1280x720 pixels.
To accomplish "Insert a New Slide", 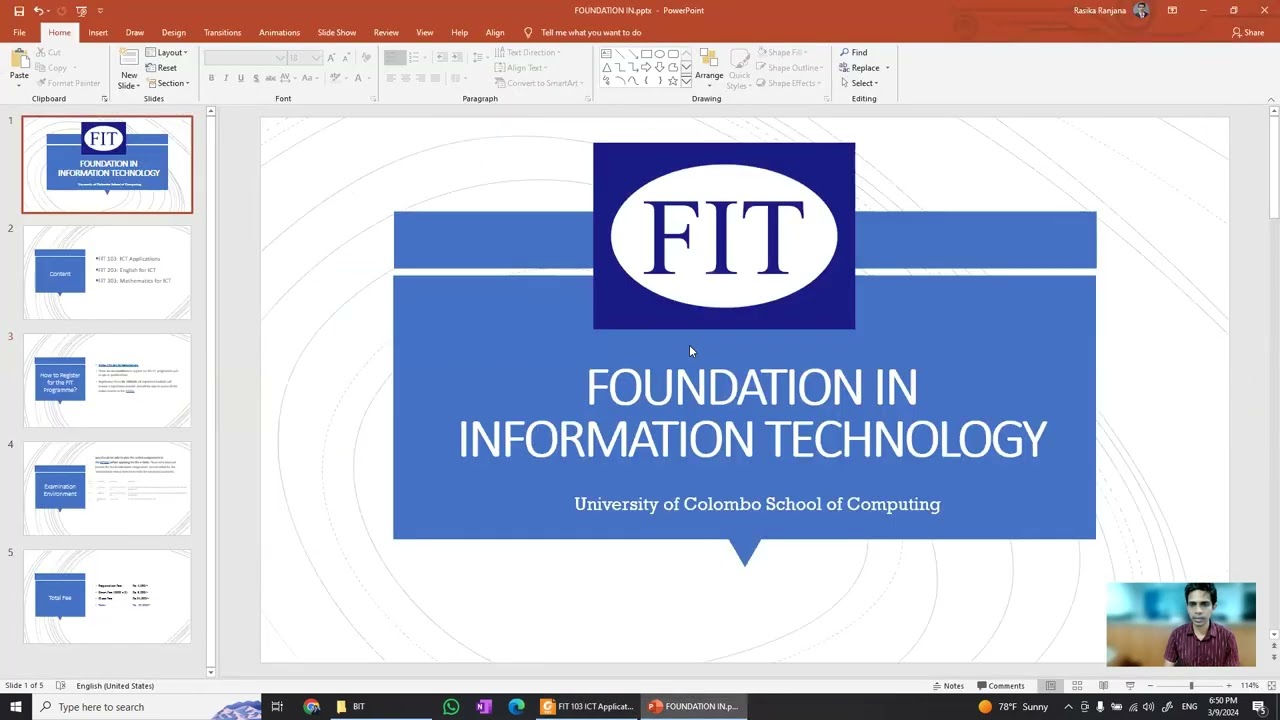I will (x=129, y=67).
